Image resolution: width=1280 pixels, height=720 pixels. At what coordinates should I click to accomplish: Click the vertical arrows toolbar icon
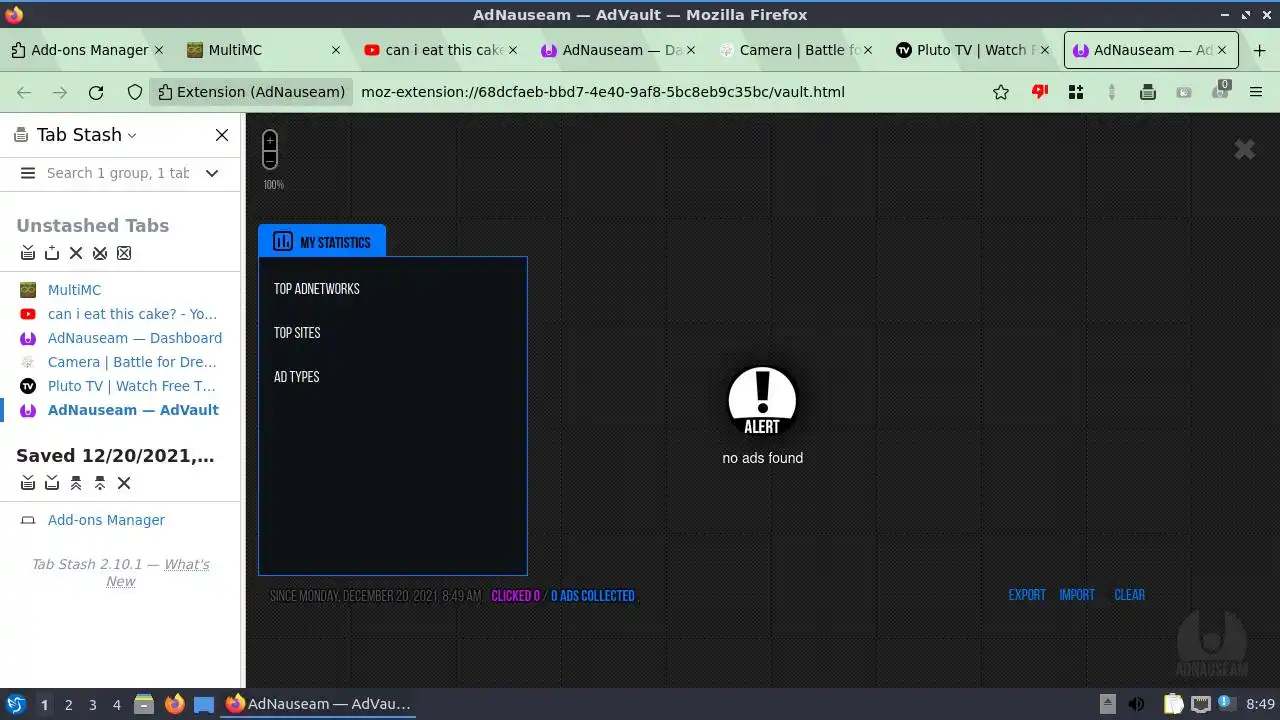[1112, 92]
